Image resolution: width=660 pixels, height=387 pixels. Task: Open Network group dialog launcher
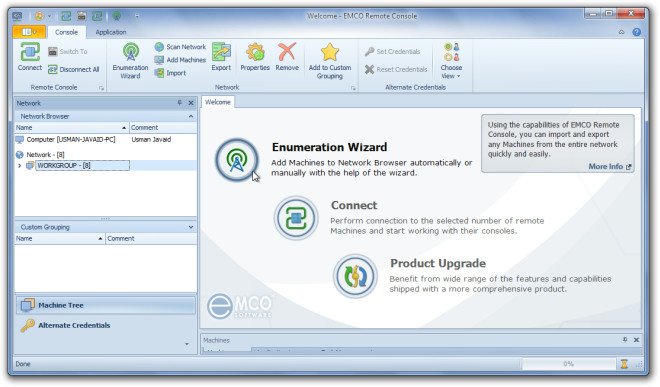pos(353,88)
